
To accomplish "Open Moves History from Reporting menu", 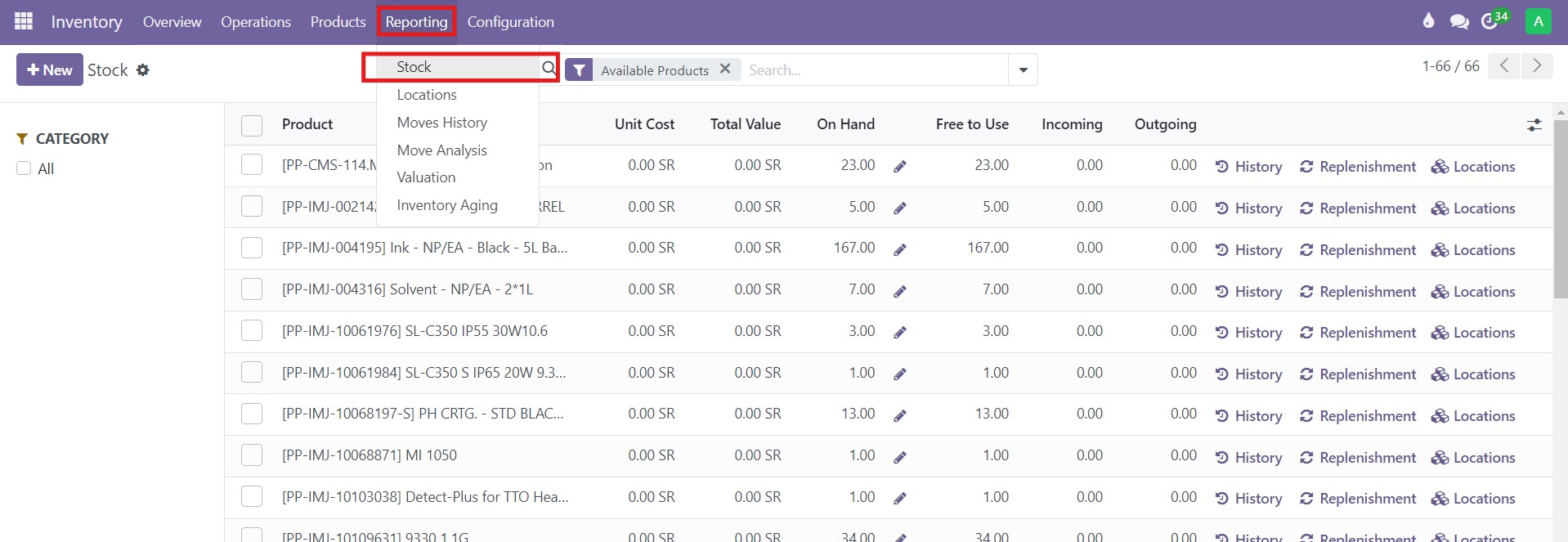I will (x=441, y=123).
